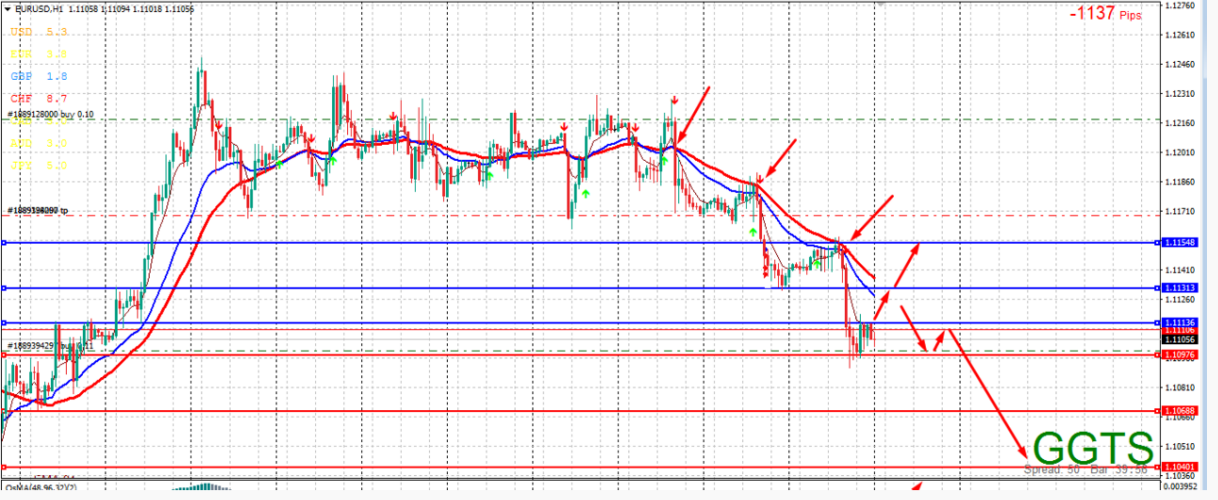Click the 1.10401 red price label

(1181, 467)
